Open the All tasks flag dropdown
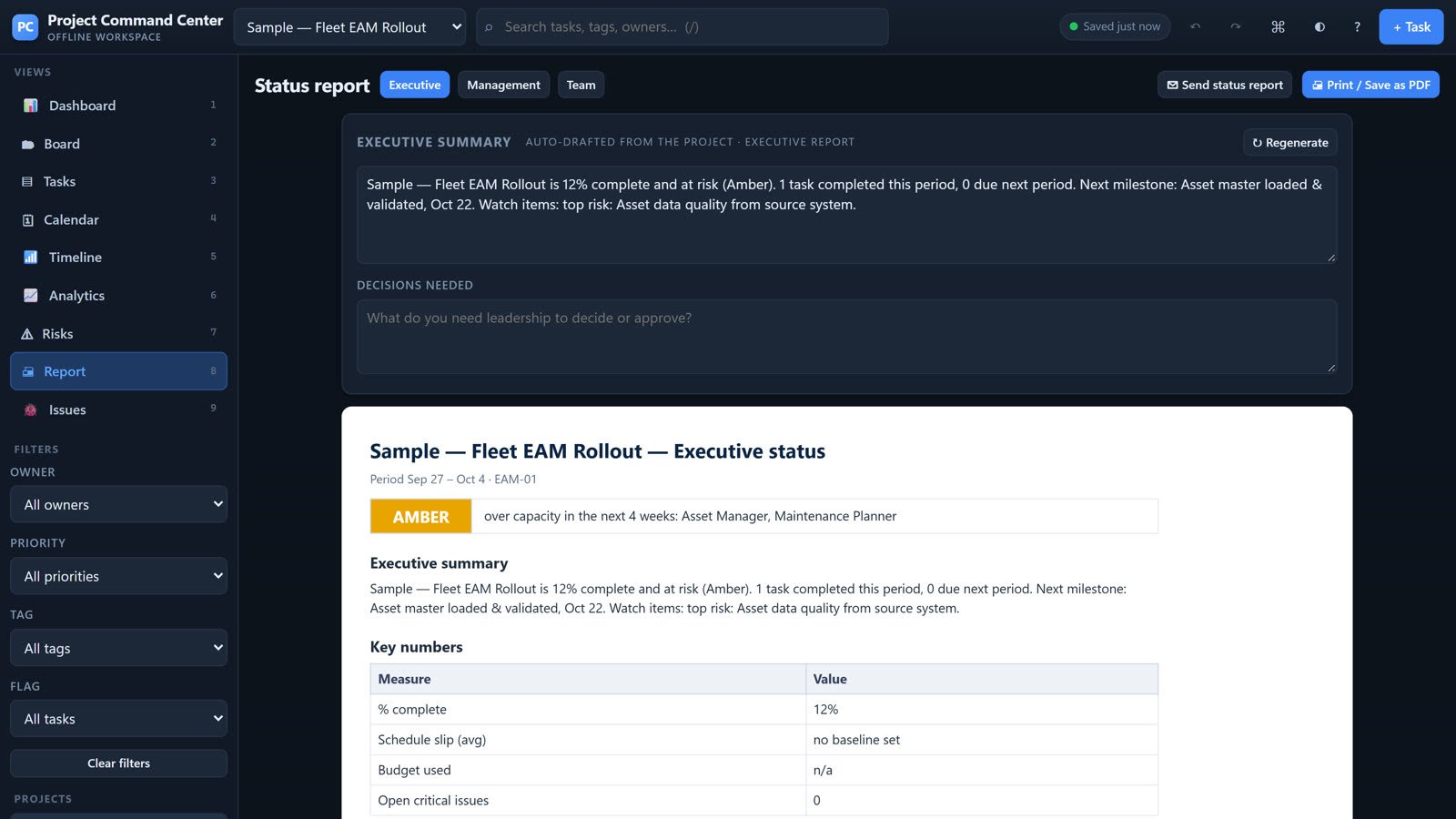1456x819 pixels. click(x=118, y=719)
